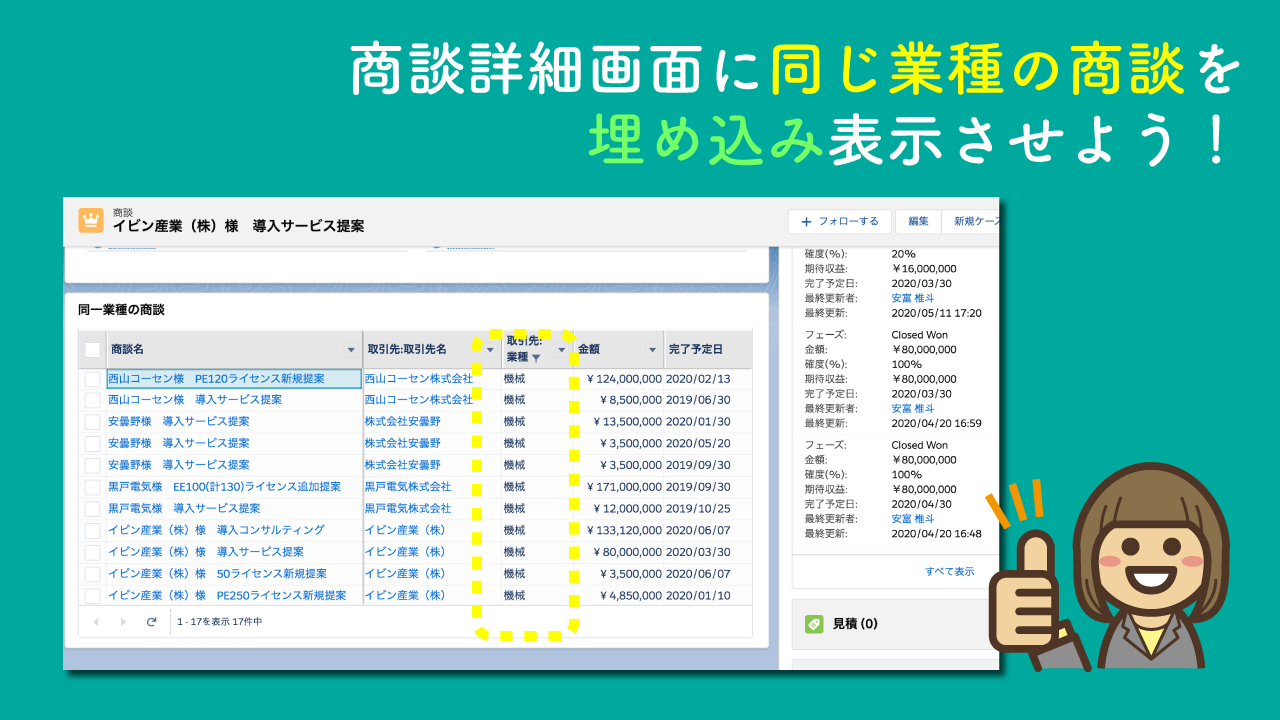Check the 安曇野様 row dated 2020/05/20
Image resolution: width=1280 pixels, height=720 pixels.
click(92, 444)
